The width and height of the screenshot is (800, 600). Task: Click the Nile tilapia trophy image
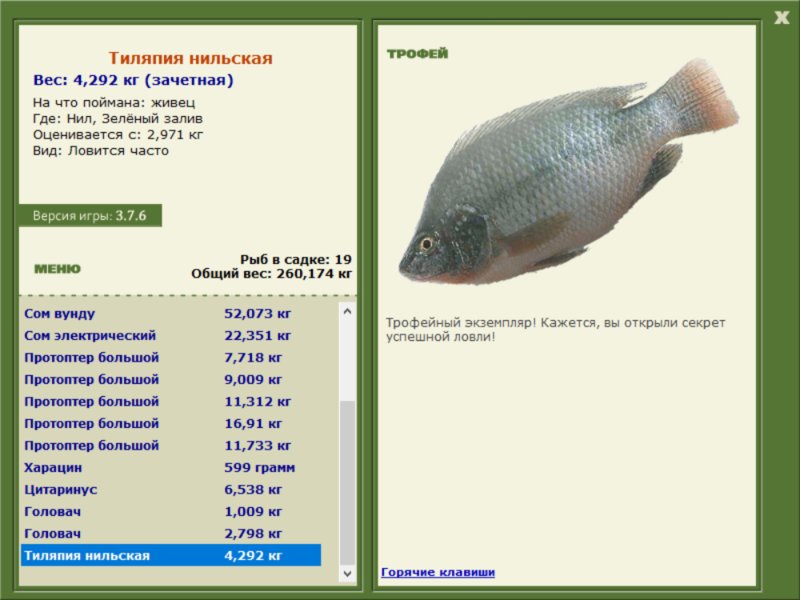tap(568, 171)
